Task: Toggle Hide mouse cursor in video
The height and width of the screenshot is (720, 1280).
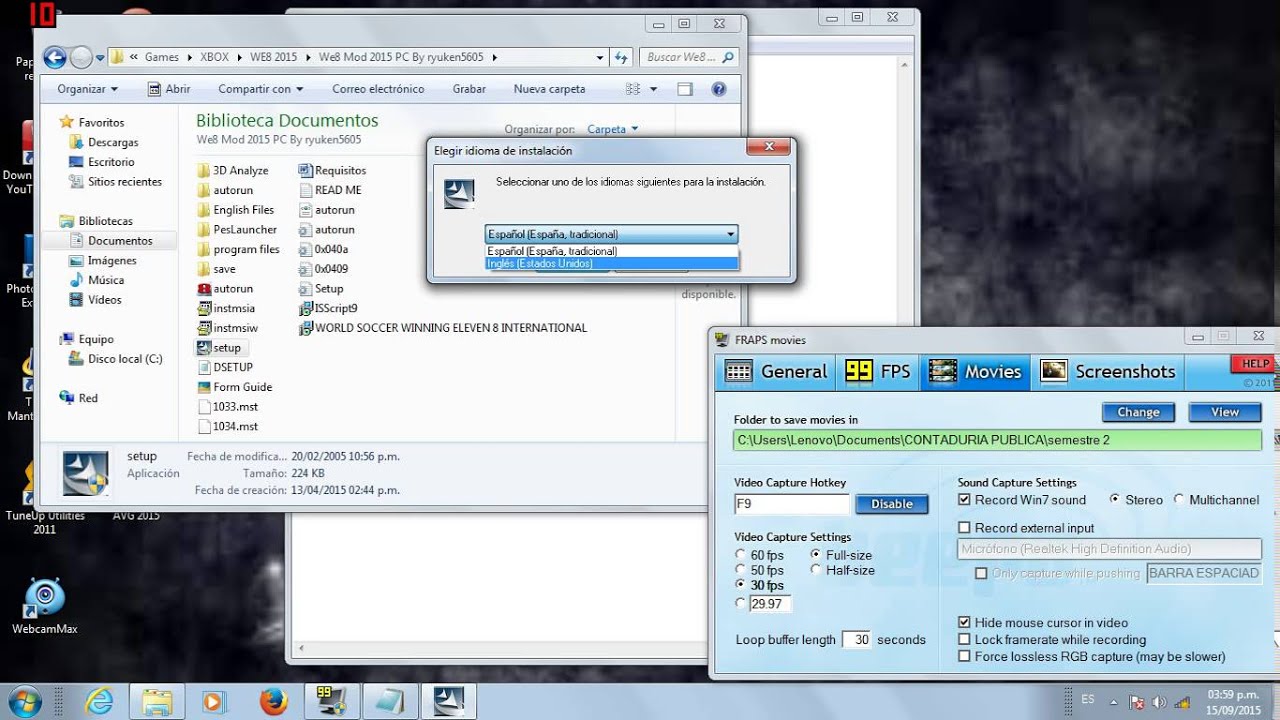Action: click(x=965, y=622)
